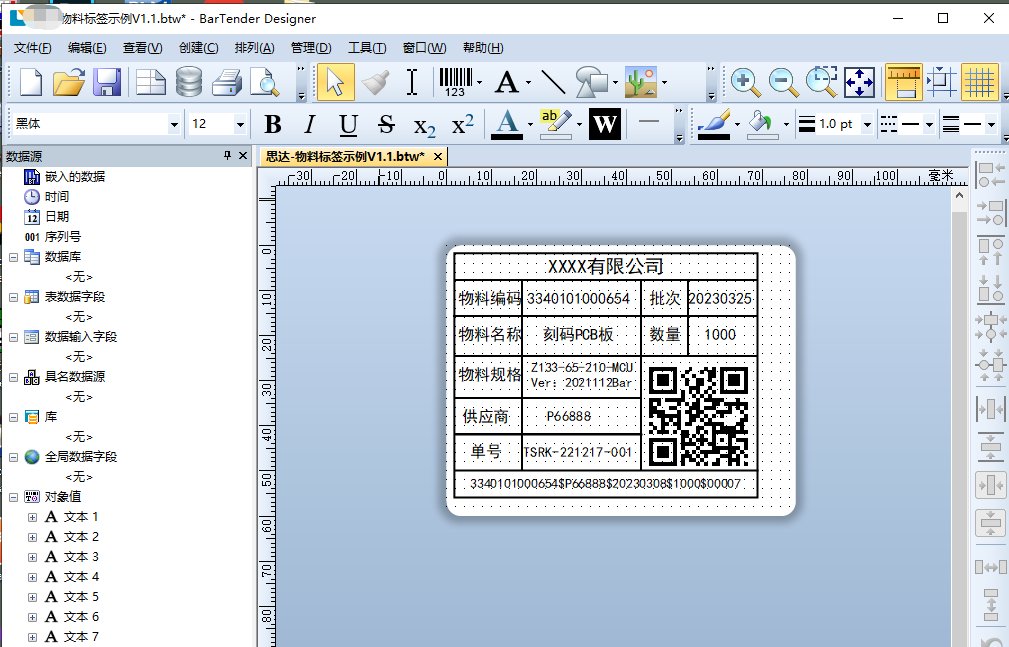Select the 全局数据字段 tree item
The image size is (1009, 647).
(80, 456)
